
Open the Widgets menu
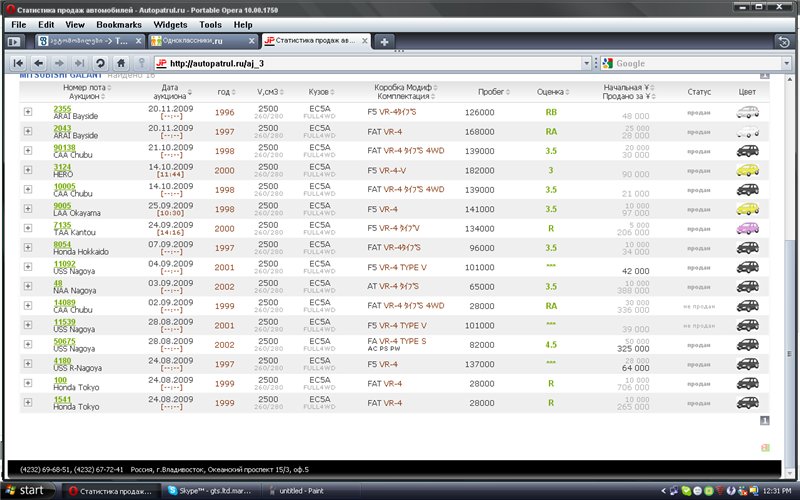click(170, 24)
